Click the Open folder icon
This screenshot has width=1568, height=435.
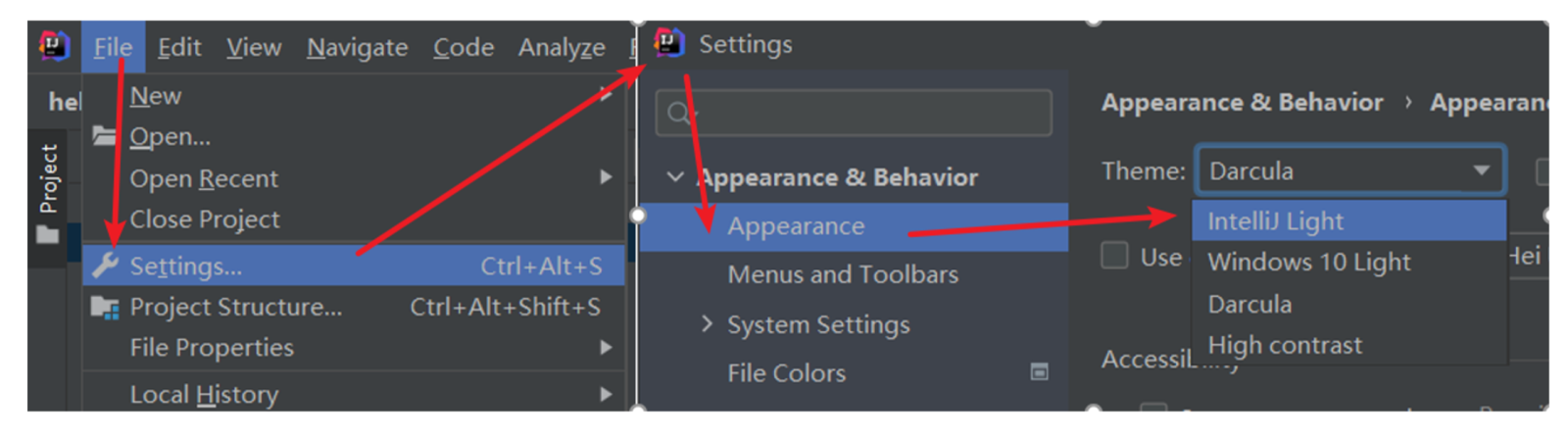104,135
